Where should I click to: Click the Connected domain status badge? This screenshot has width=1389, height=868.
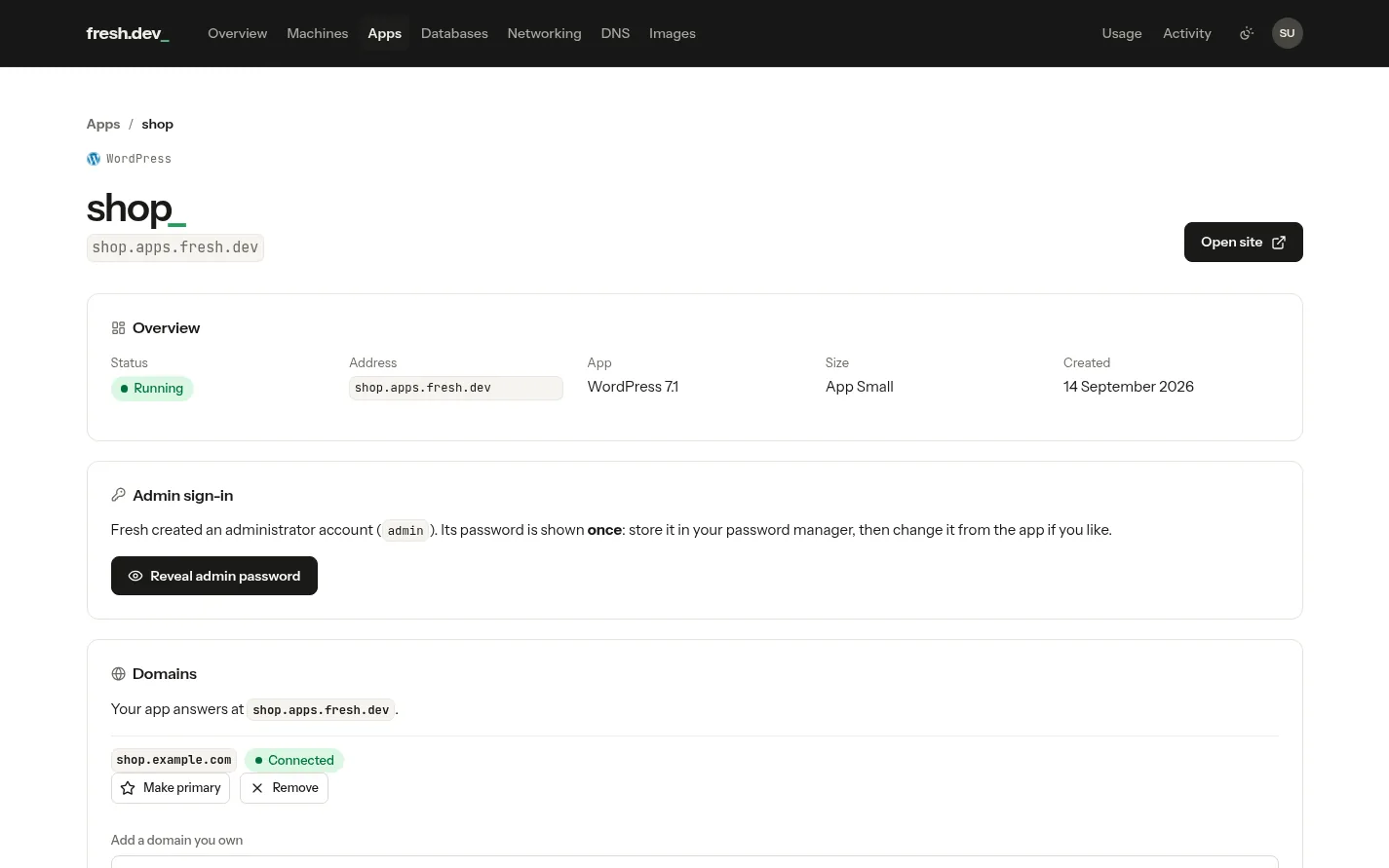click(x=294, y=760)
